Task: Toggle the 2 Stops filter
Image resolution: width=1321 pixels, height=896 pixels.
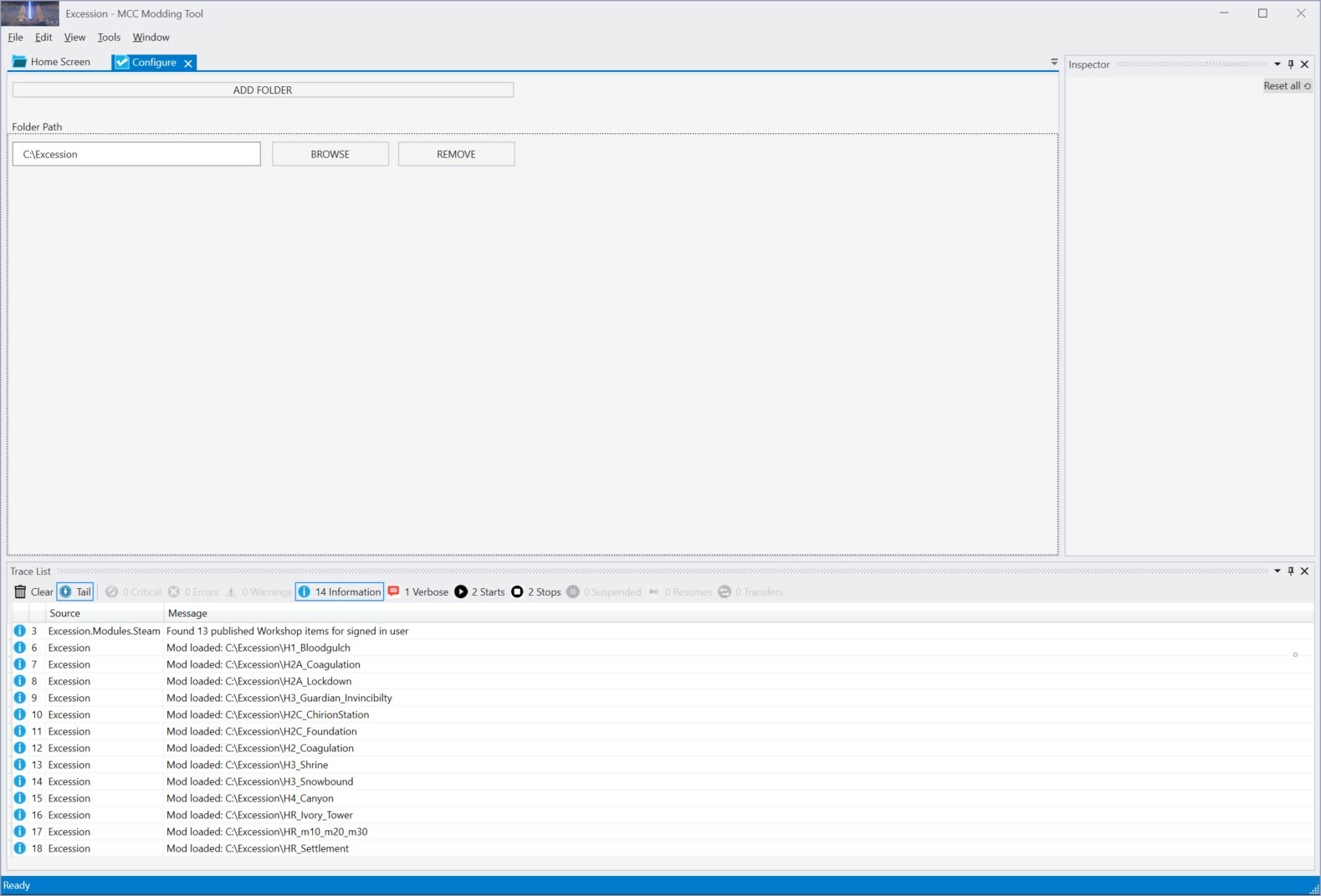Action: point(535,591)
